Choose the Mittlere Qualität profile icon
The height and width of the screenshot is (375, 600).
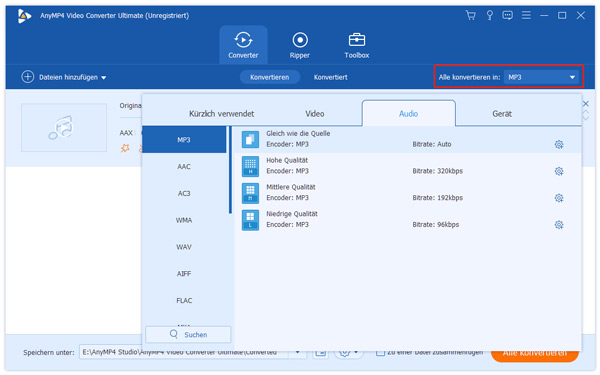250,193
